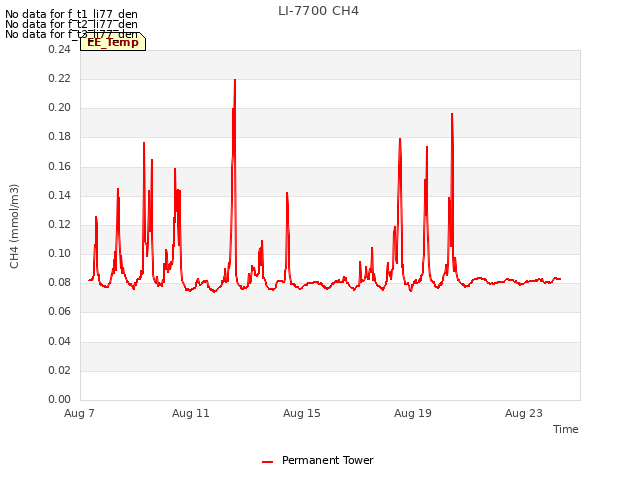Click the 0.24 y-axis label
Viewport: 640px width, 480px height.
coord(60,49)
